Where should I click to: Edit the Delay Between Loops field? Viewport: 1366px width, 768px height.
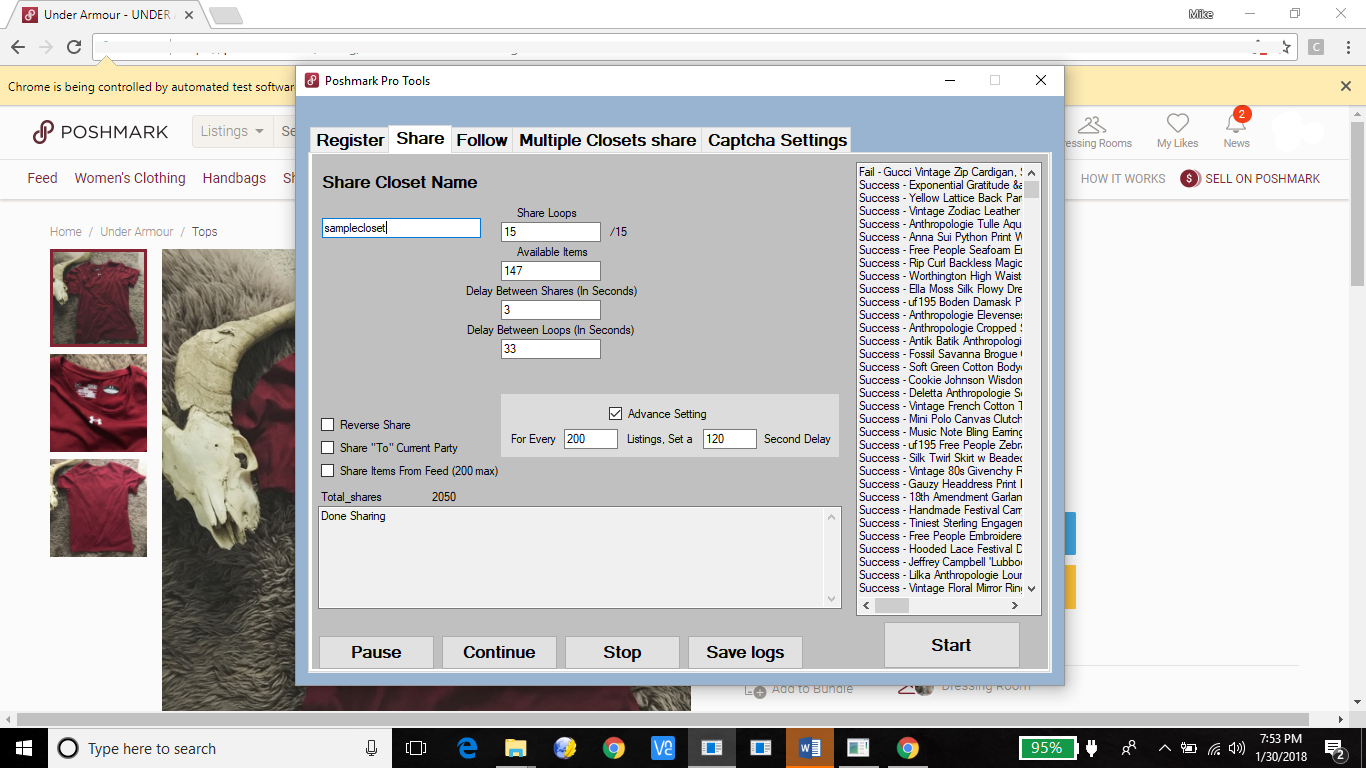click(x=551, y=349)
